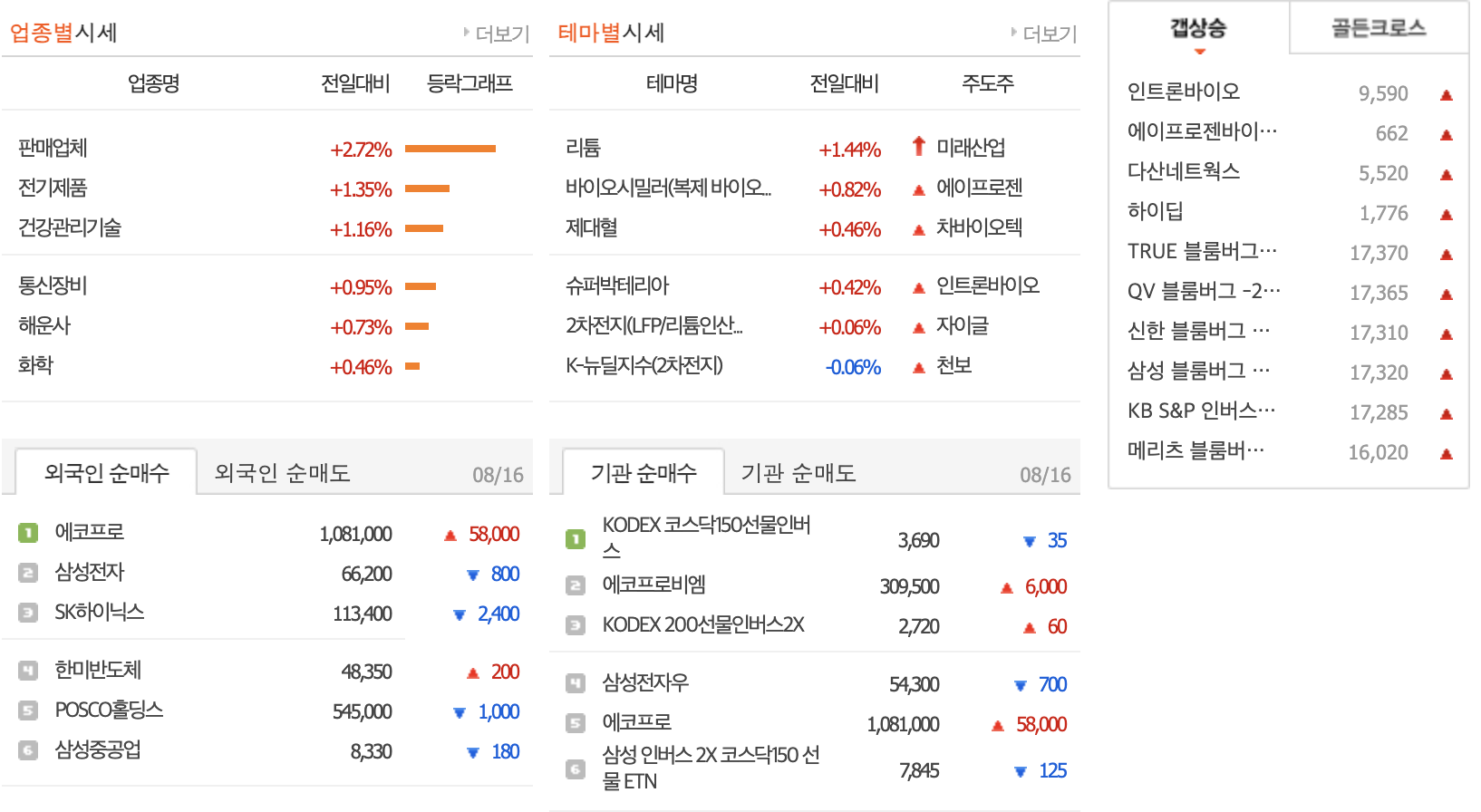Screen dimensions: 1481x812
Task: Click the blue down-triangle next to 700 for 삼성전자우
Action: coord(1020,685)
